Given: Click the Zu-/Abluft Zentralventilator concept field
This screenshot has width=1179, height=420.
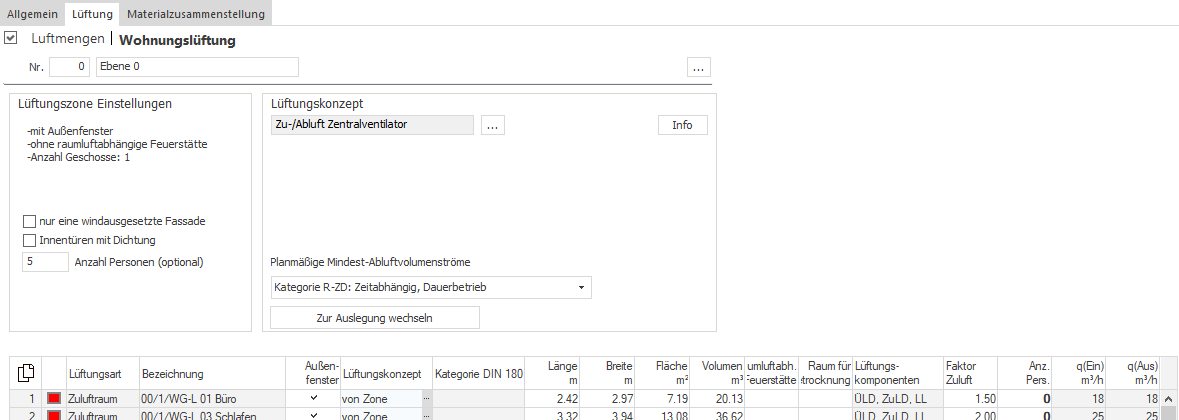Looking at the screenshot, I should 372,125.
